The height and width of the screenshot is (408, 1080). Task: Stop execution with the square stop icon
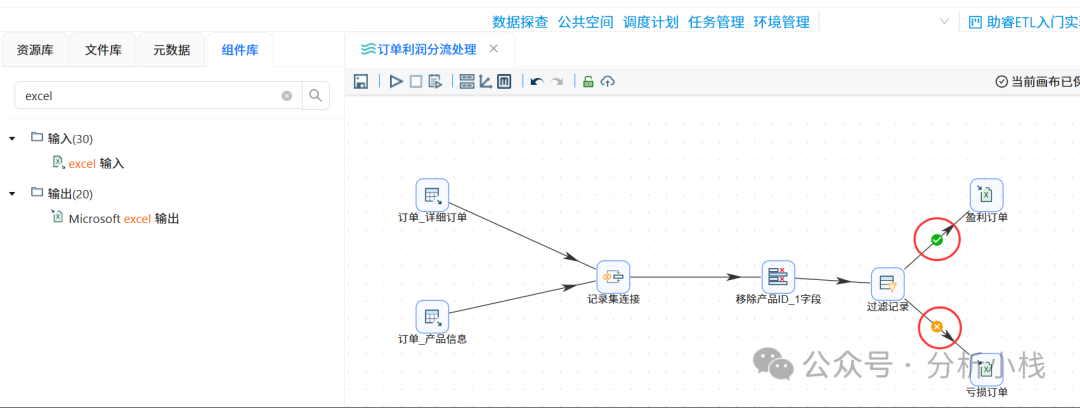coord(416,82)
